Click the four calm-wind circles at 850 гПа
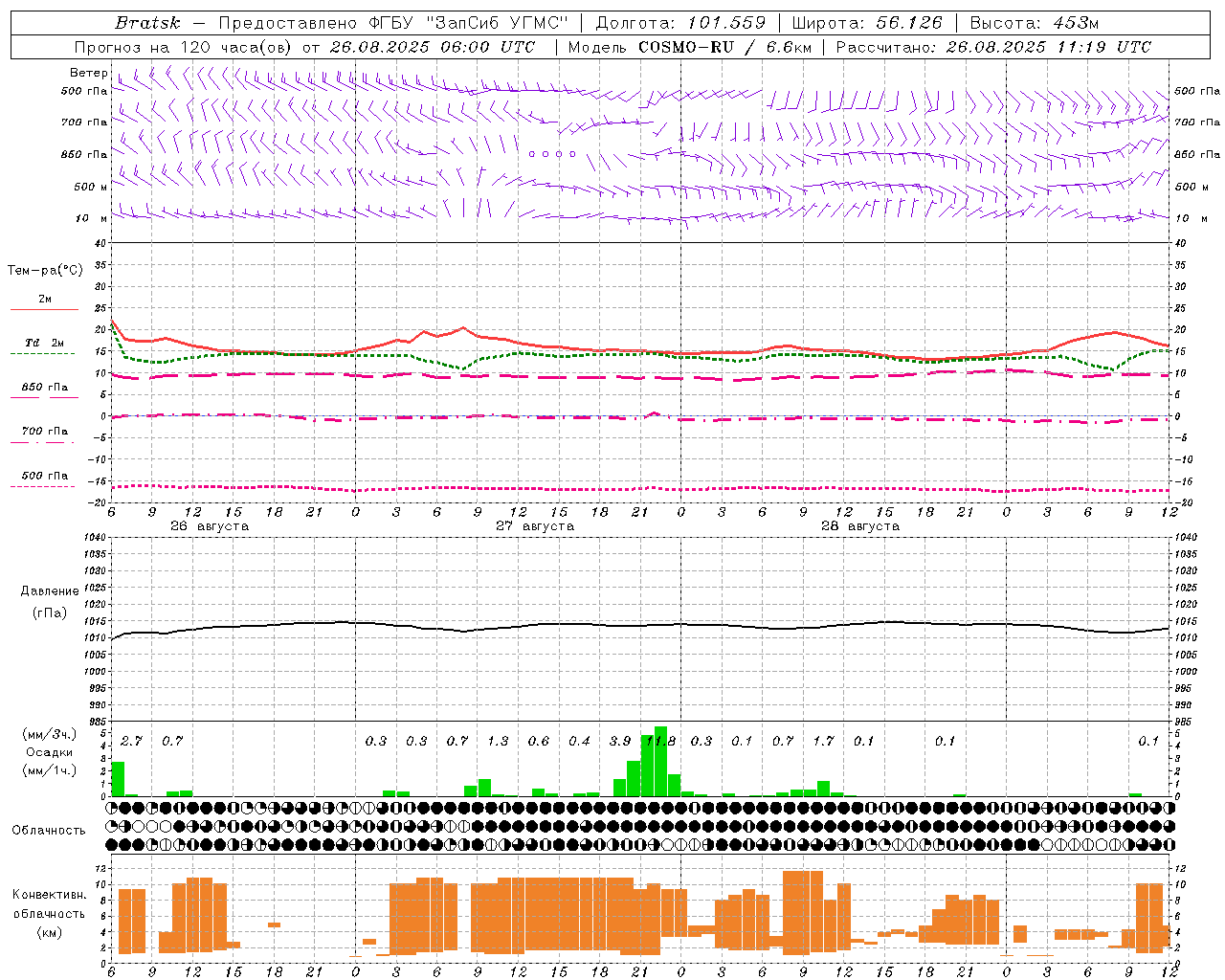Screen dimensions: 1225x980 point(552,153)
